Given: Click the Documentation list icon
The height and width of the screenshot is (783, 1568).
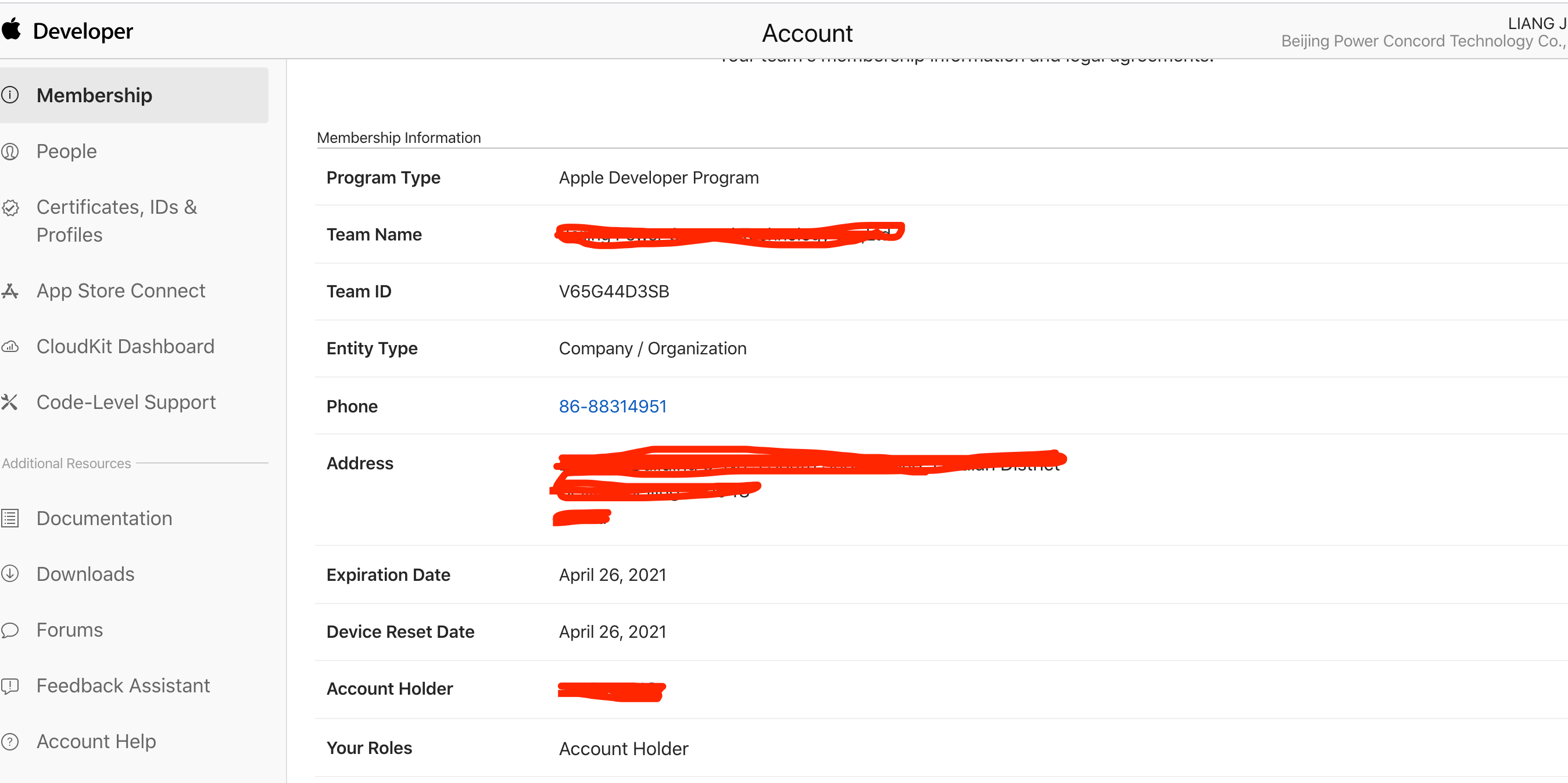Looking at the screenshot, I should tap(10, 518).
